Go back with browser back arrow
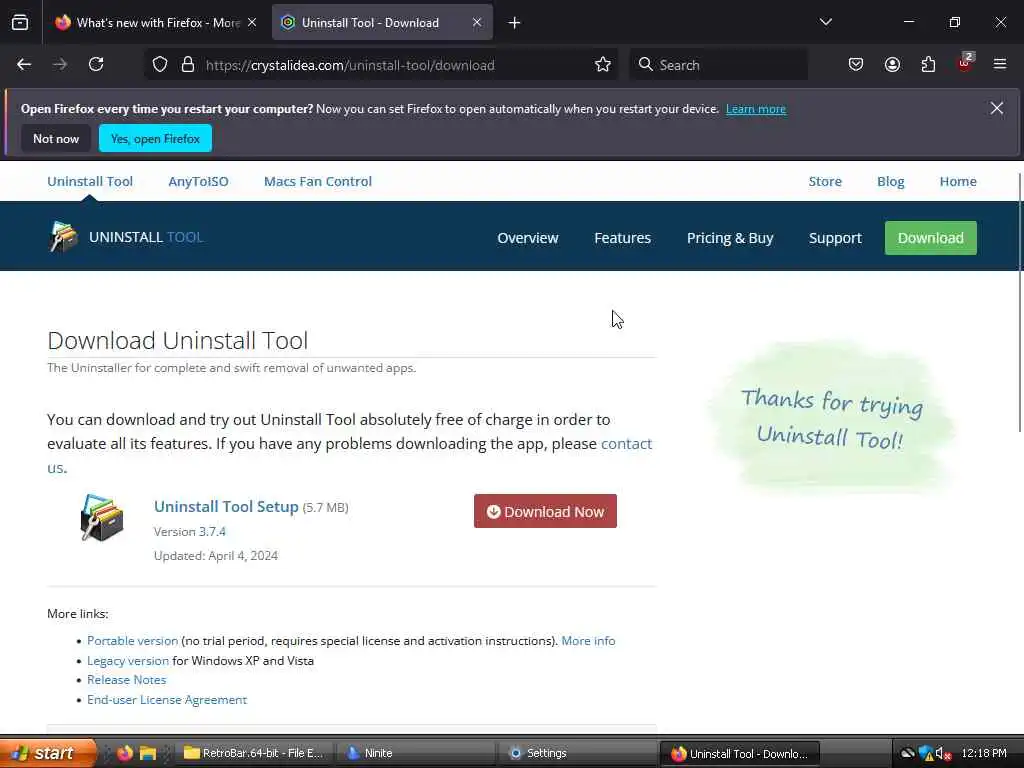Image resolution: width=1024 pixels, height=768 pixels. point(24,65)
